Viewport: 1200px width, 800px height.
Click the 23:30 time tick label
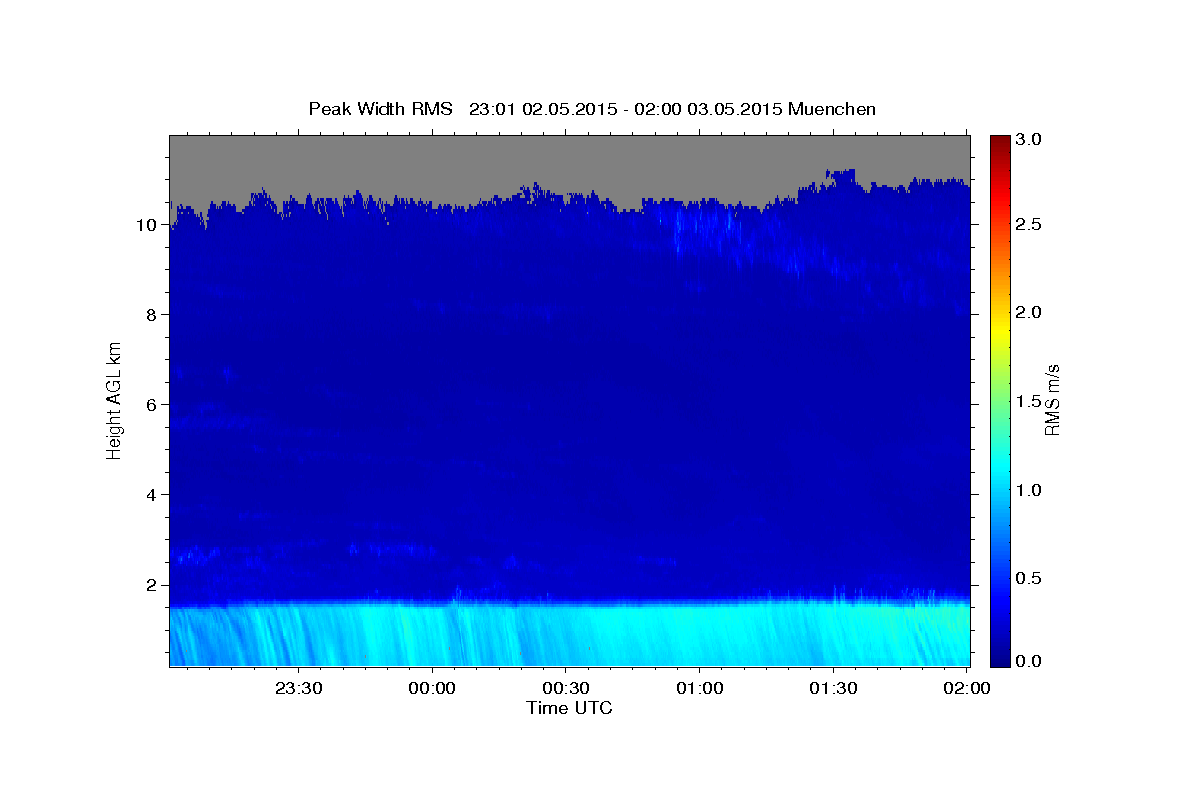point(298,688)
